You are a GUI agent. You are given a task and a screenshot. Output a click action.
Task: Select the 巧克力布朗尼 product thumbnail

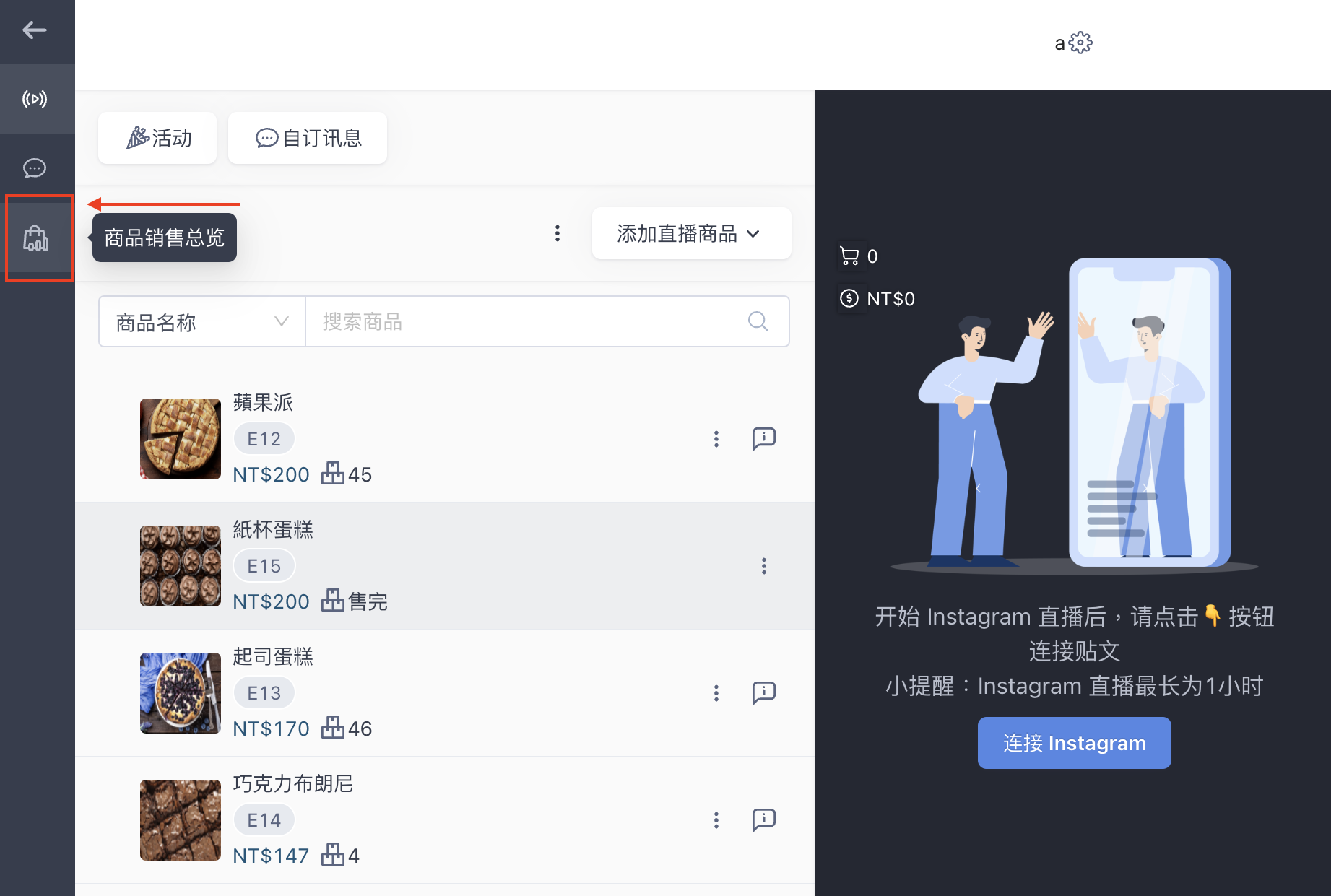point(181,820)
